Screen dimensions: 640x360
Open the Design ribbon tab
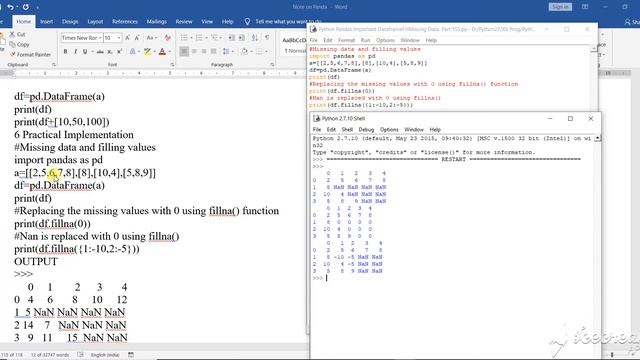click(x=70, y=22)
